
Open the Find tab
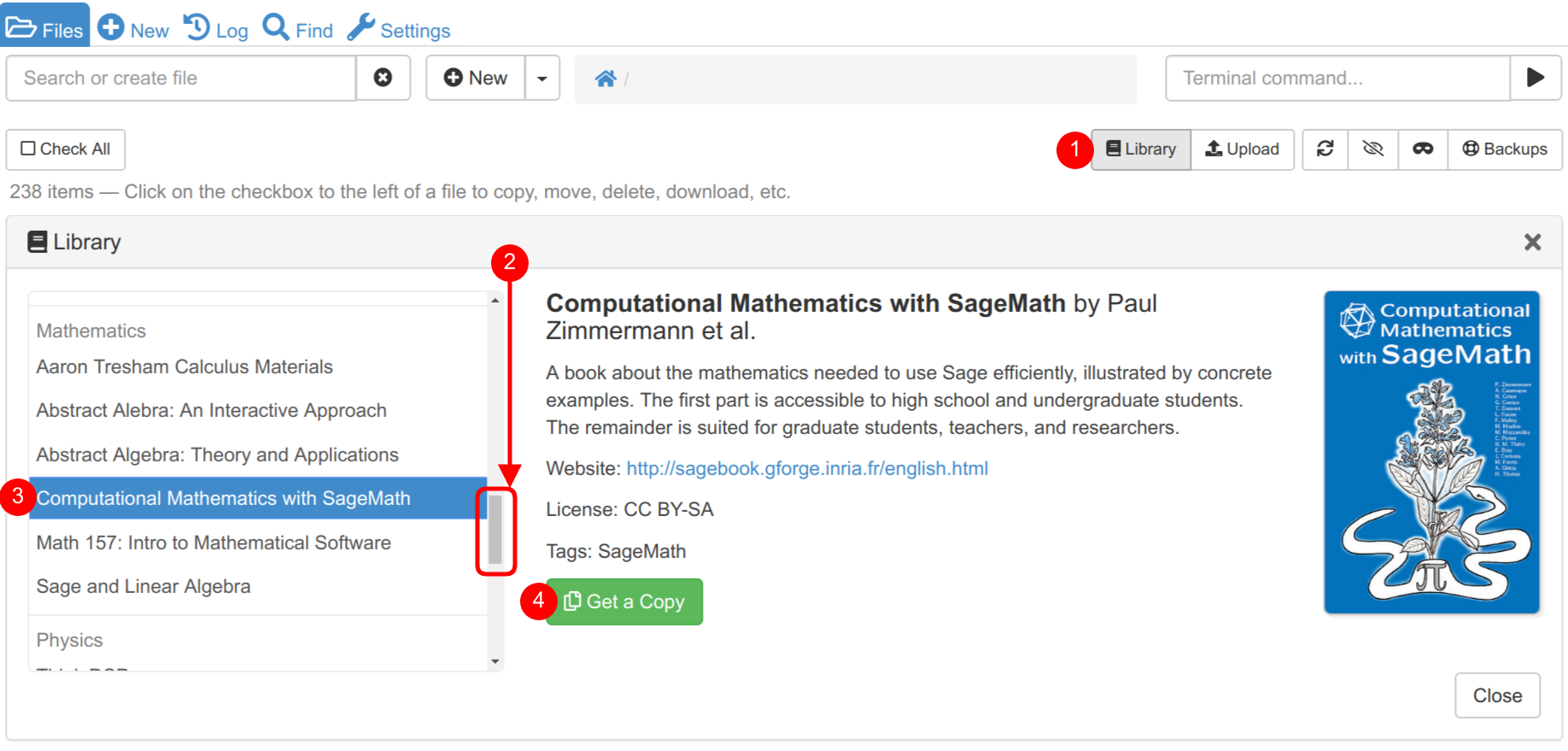(x=297, y=29)
